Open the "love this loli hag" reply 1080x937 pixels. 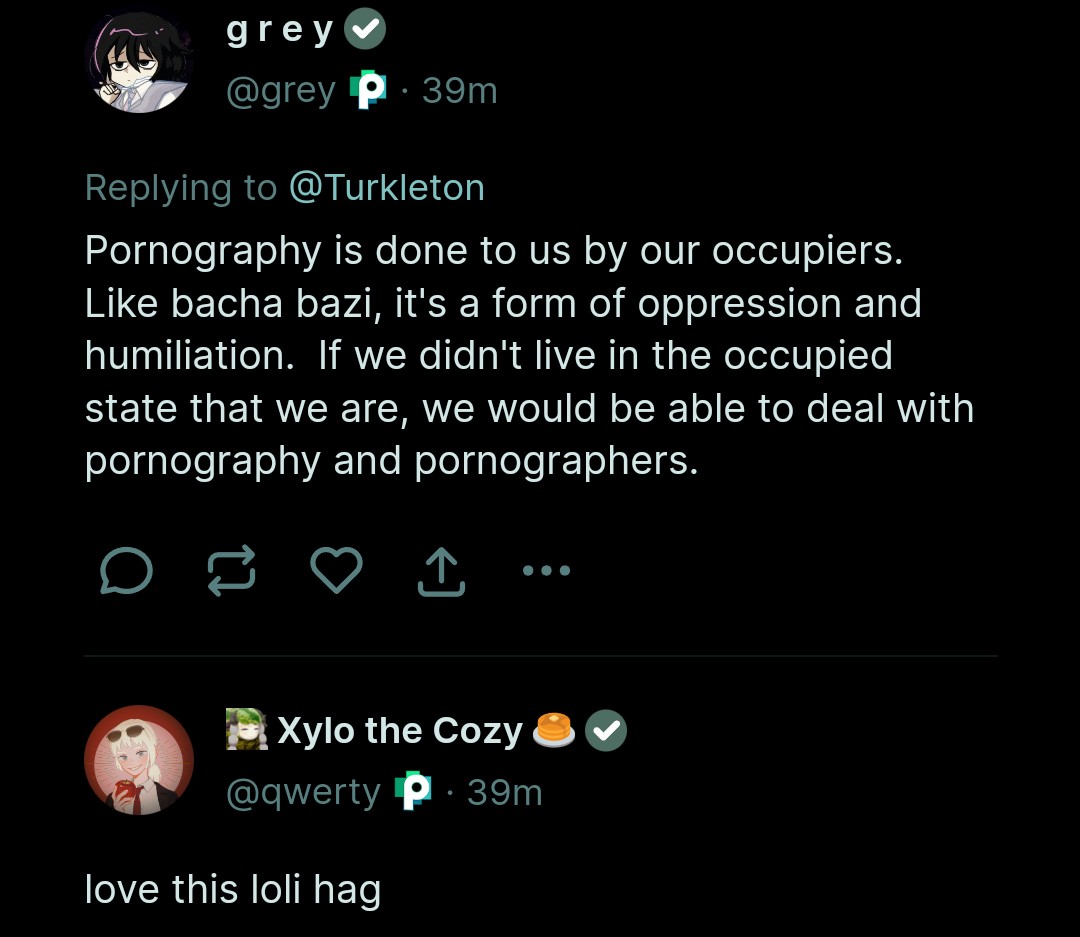233,889
